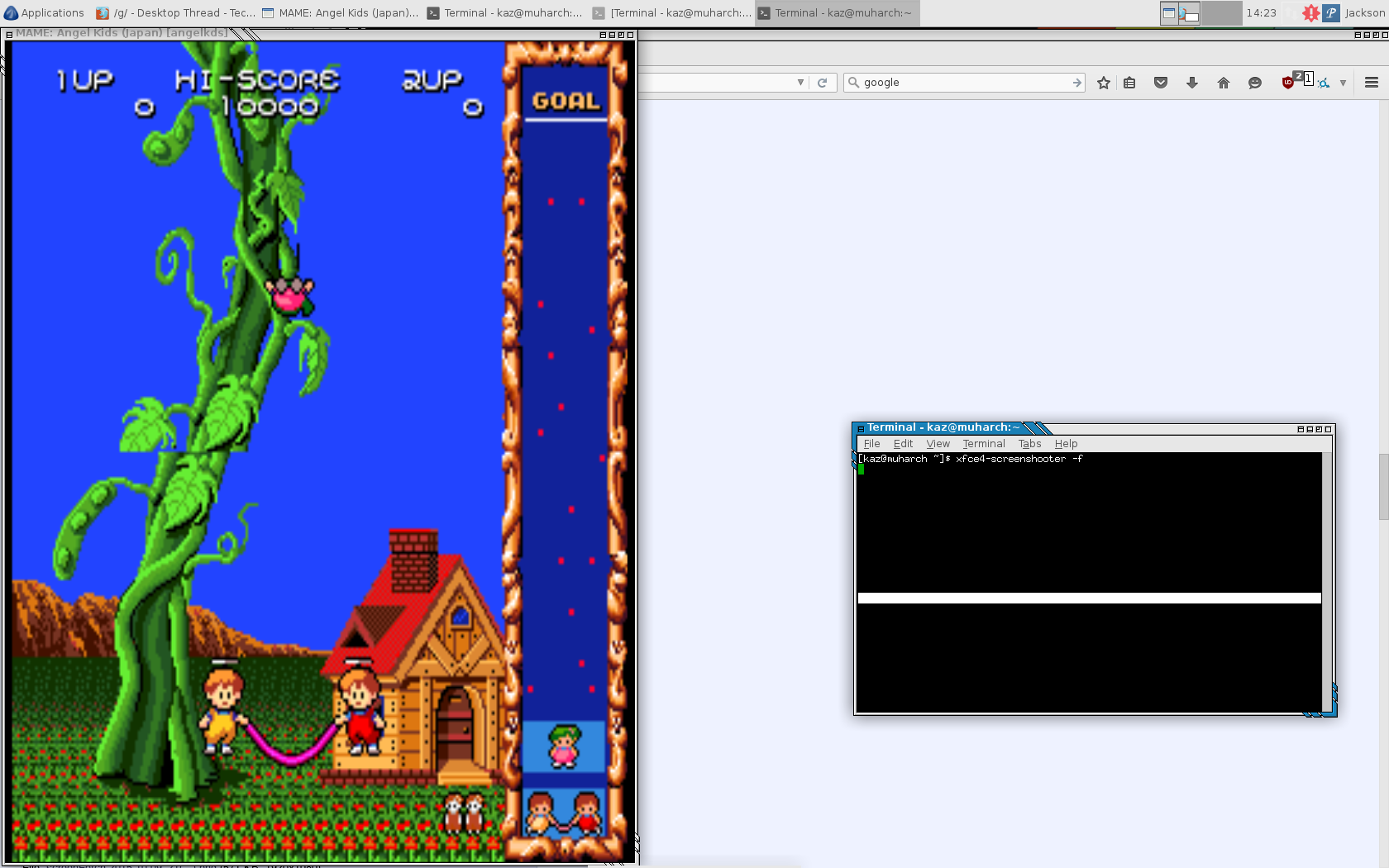The image size is (1389, 868).
Task: Click the two-kids icon below progress bar
Action: [564, 813]
